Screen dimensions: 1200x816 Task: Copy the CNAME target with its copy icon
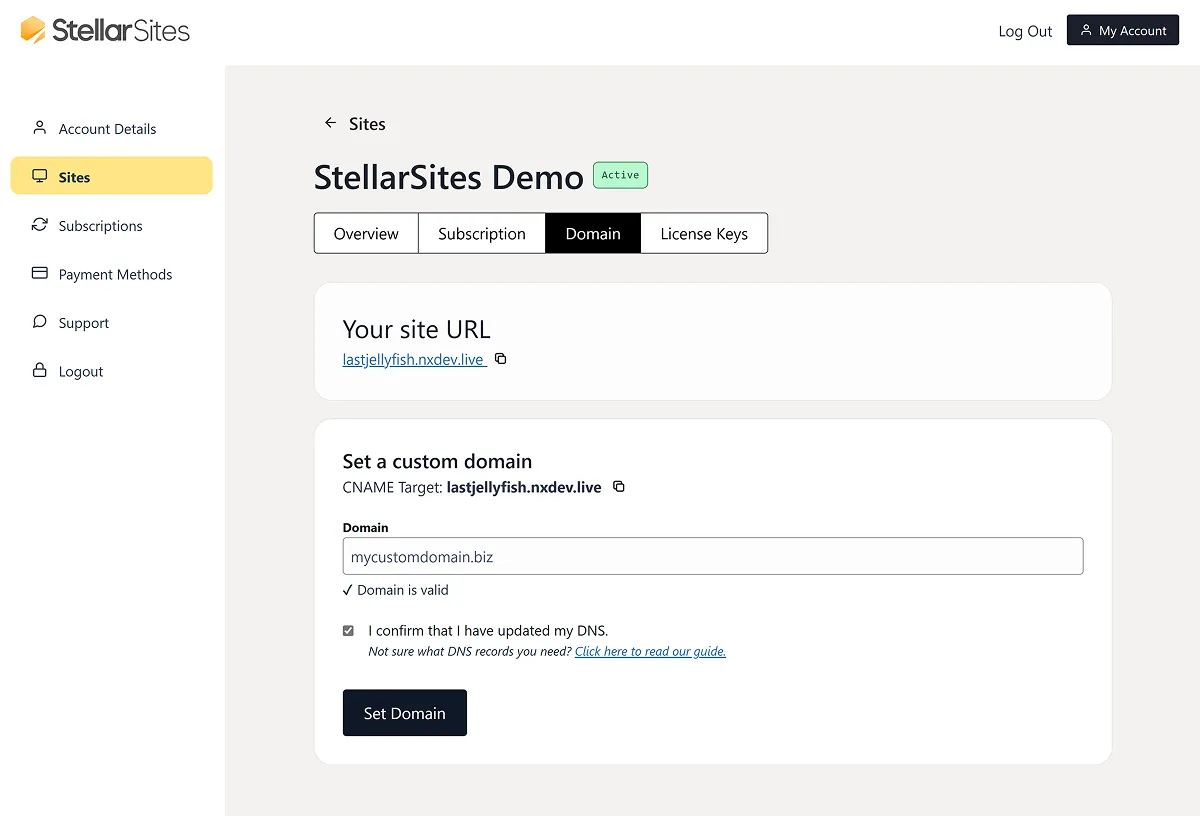click(x=618, y=487)
